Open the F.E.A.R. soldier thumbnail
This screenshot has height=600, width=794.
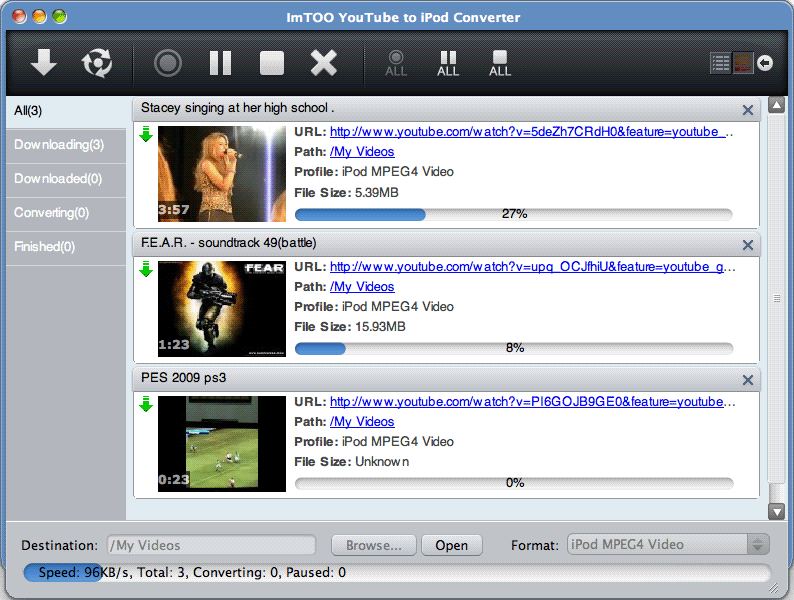click(222, 309)
